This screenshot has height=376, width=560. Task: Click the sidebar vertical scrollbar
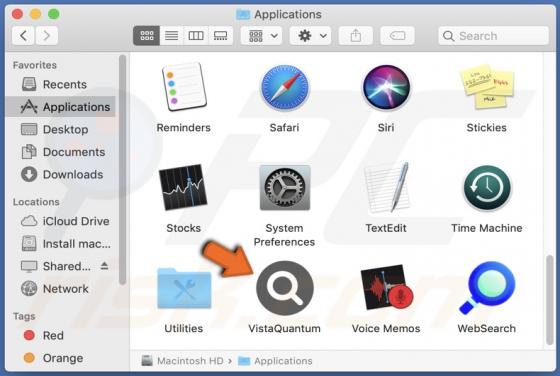122,170
